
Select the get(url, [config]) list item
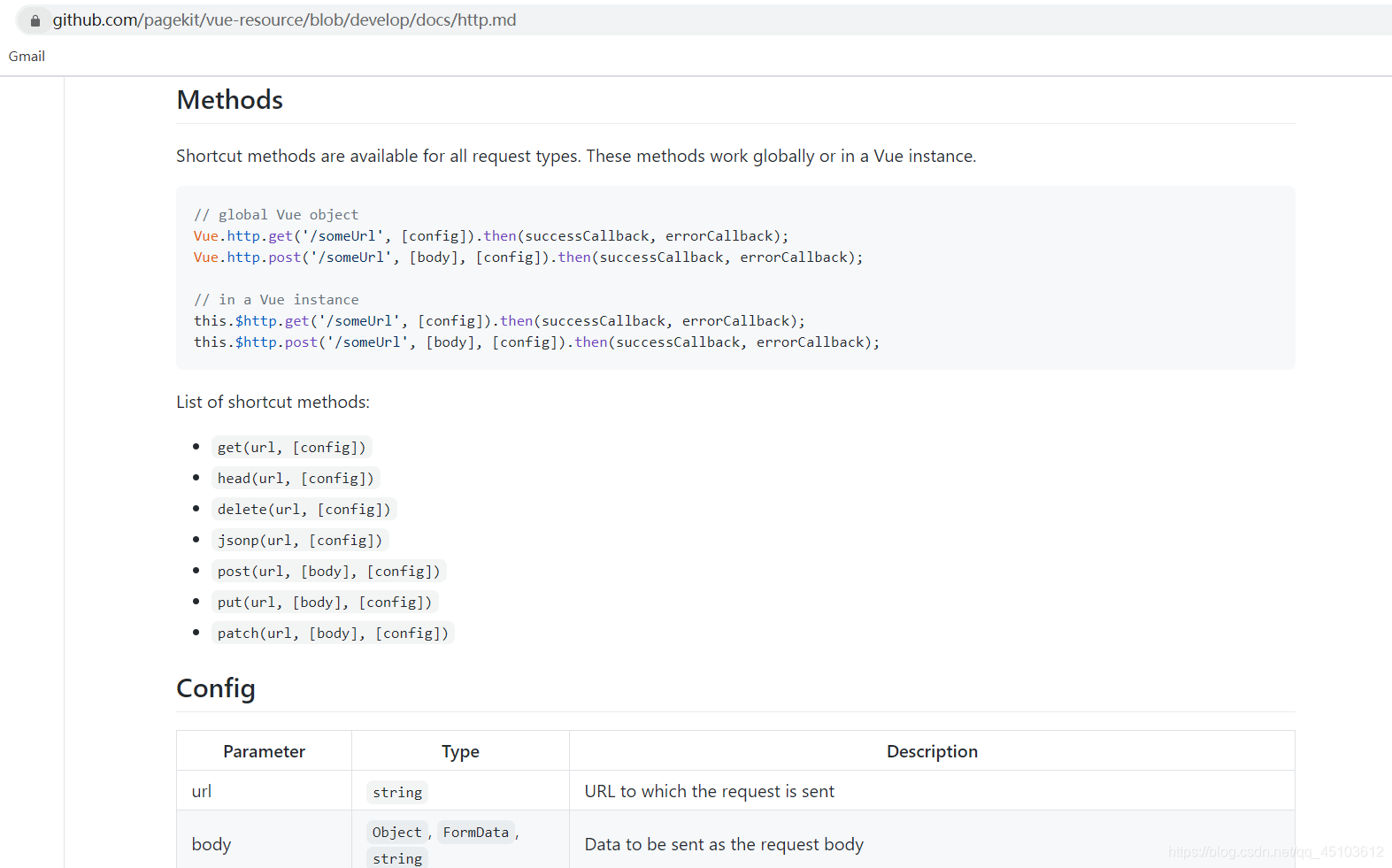point(291,448)
